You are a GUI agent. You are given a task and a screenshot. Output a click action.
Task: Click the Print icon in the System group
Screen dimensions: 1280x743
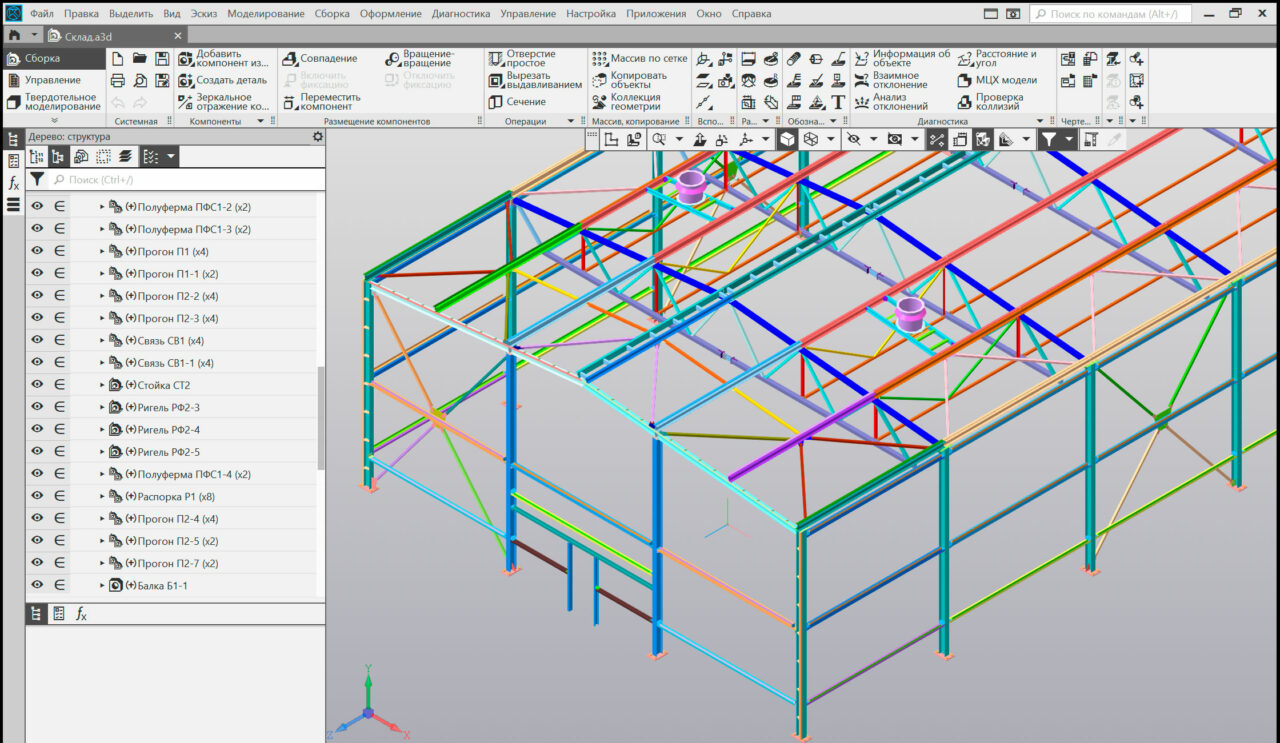[117, 81]
